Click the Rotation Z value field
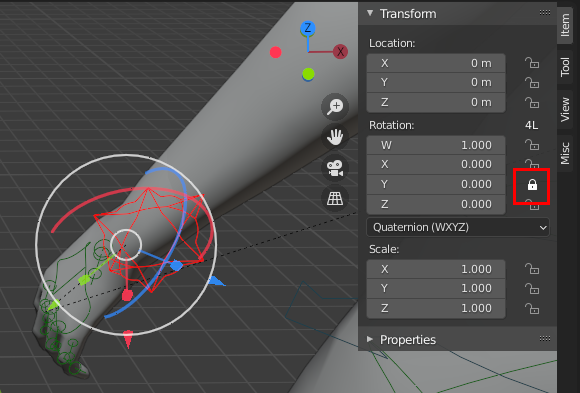Screen dimensions: 580x393 (436, 204)
